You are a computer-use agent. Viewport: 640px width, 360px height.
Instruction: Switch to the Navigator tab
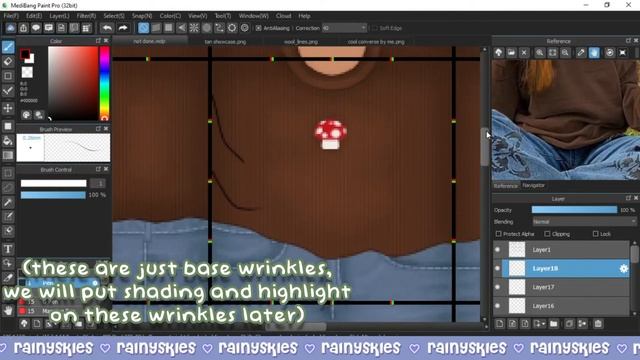tap(533, 185)
